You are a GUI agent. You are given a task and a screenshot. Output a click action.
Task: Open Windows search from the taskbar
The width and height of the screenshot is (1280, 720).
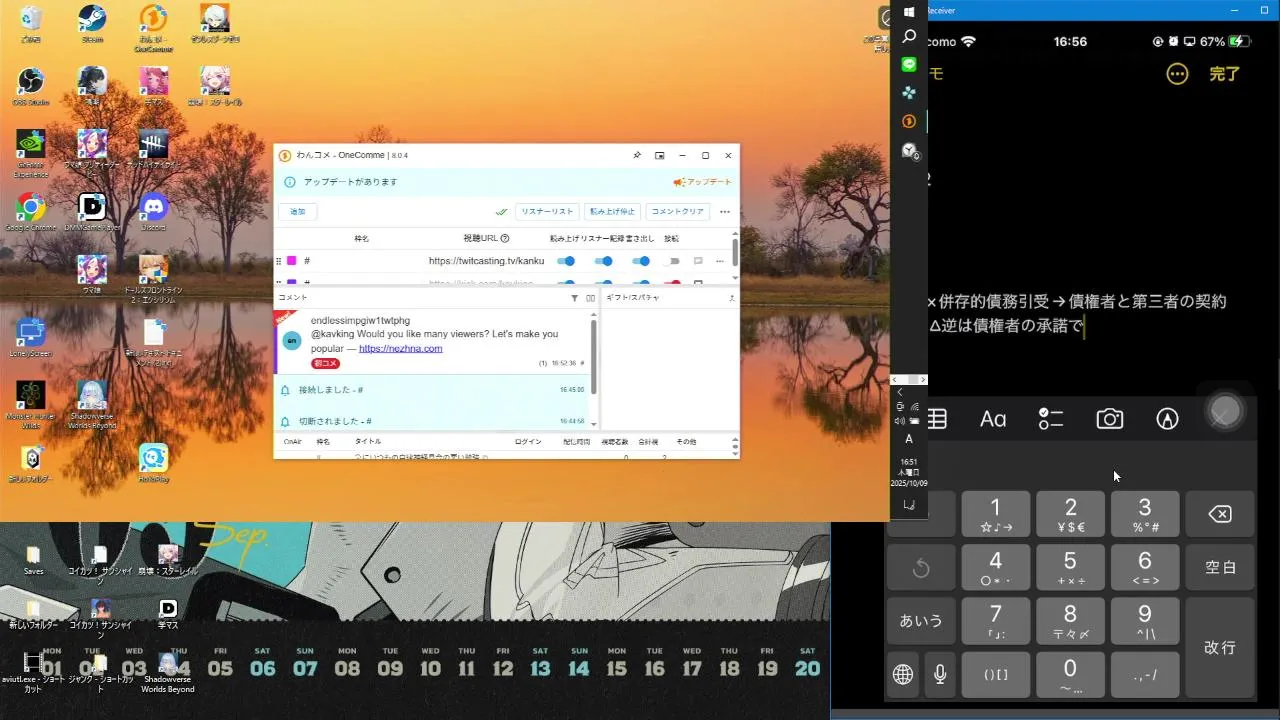click(909, 36)
